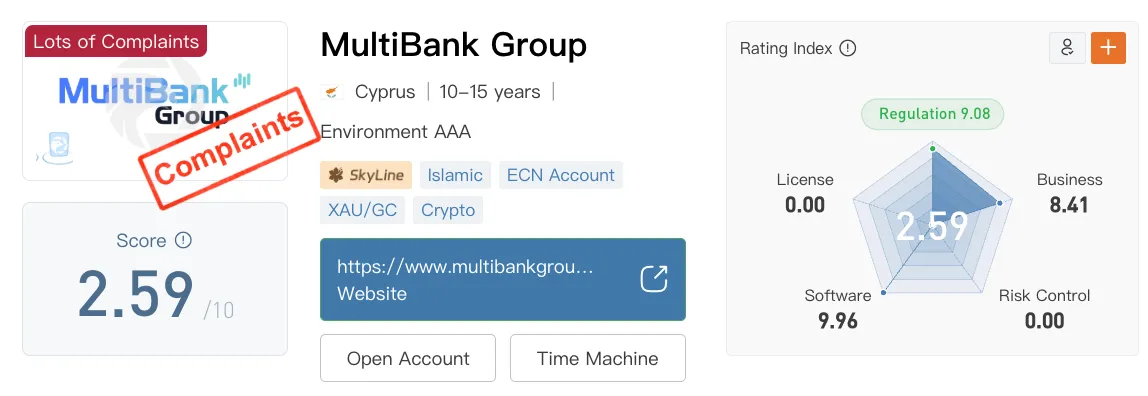Click the Rating Index info icon
This screenshot has width=1148, height=396.
pos(848,48)
